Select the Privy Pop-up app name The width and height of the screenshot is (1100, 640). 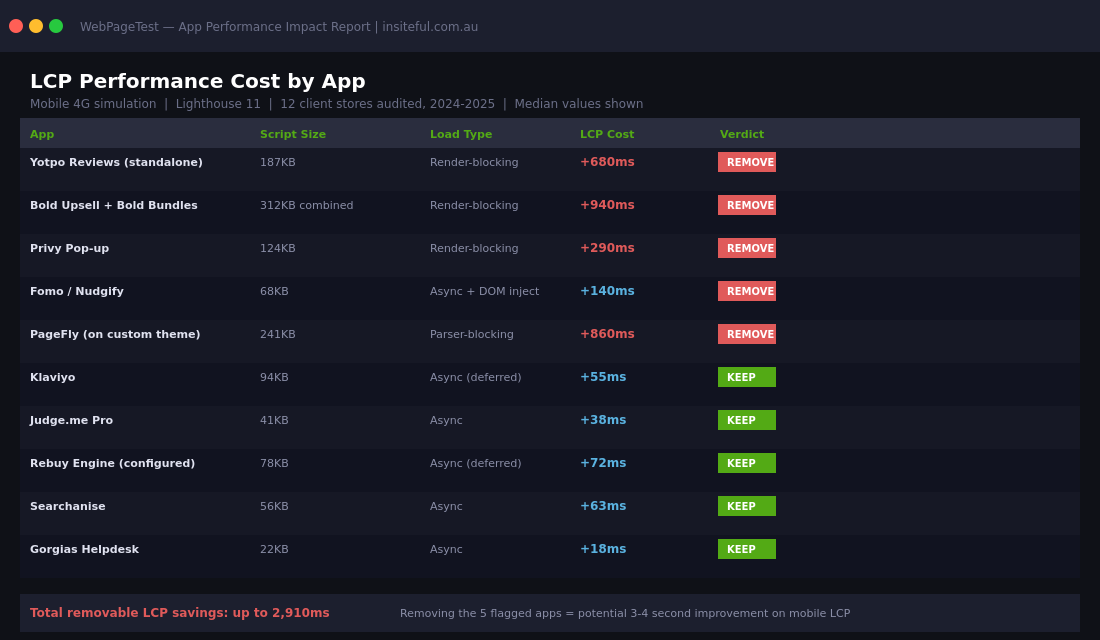69,248
